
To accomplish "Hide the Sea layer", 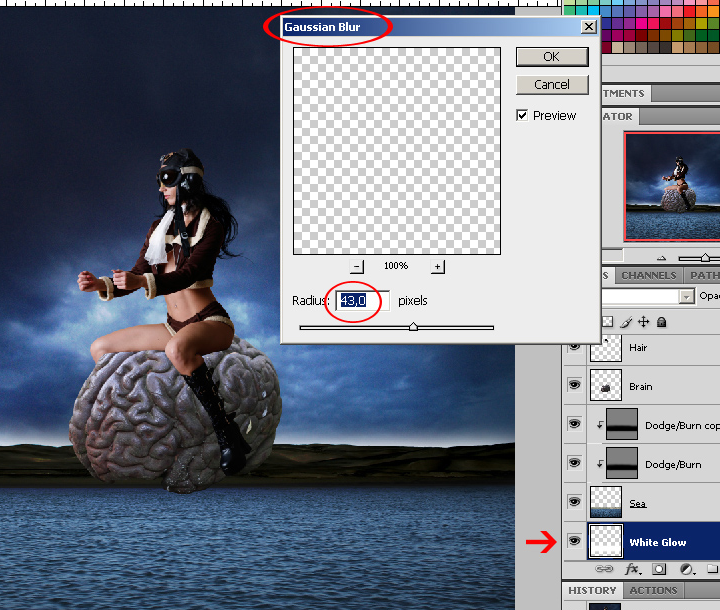I will click(x=574, y=501).
